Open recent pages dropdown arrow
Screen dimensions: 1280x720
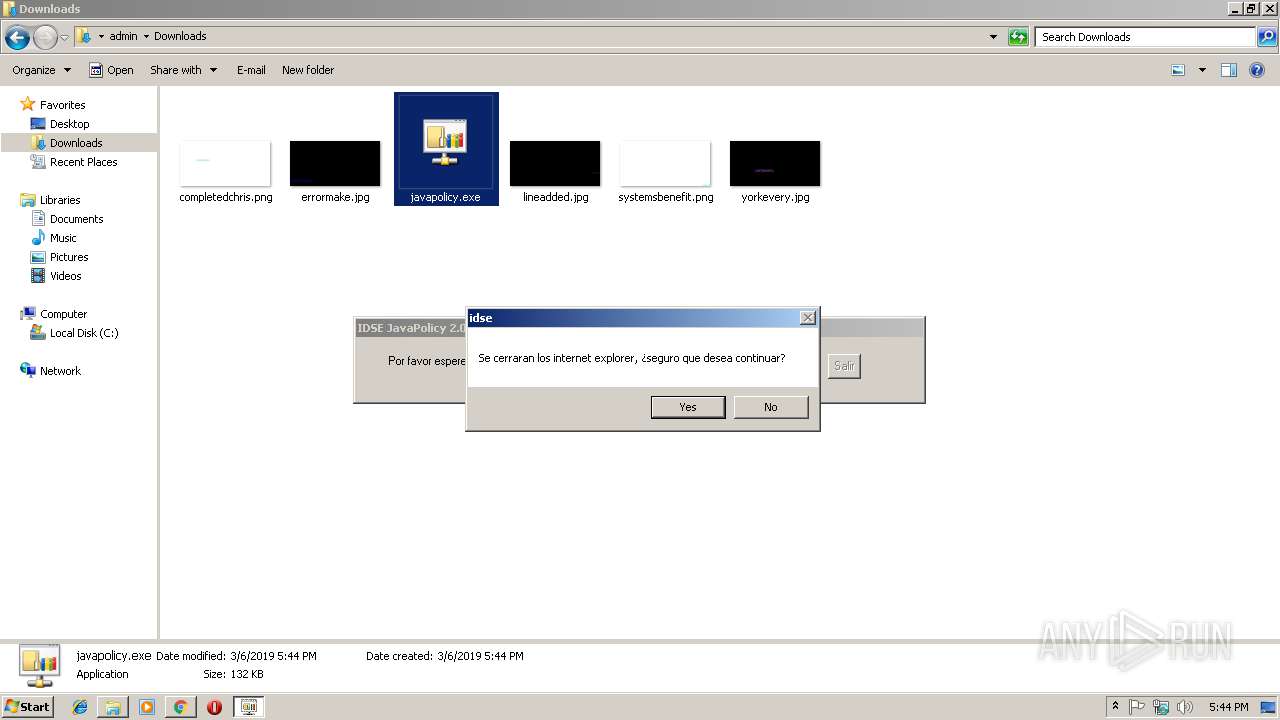click(x=64, y=38)
